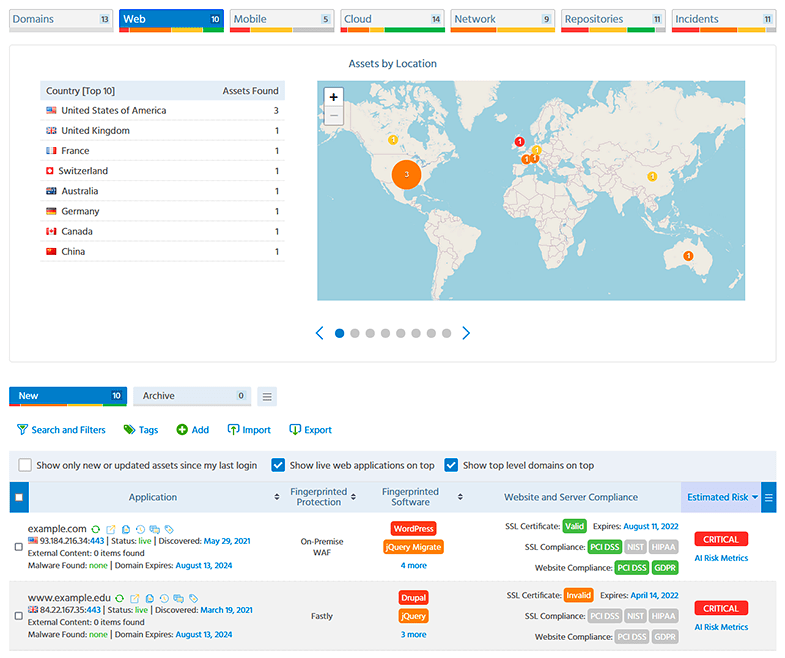Screen dimensions: 785x658
Task: Click the tag icon beside www.example.edu
Action: (x=194, y=599)
